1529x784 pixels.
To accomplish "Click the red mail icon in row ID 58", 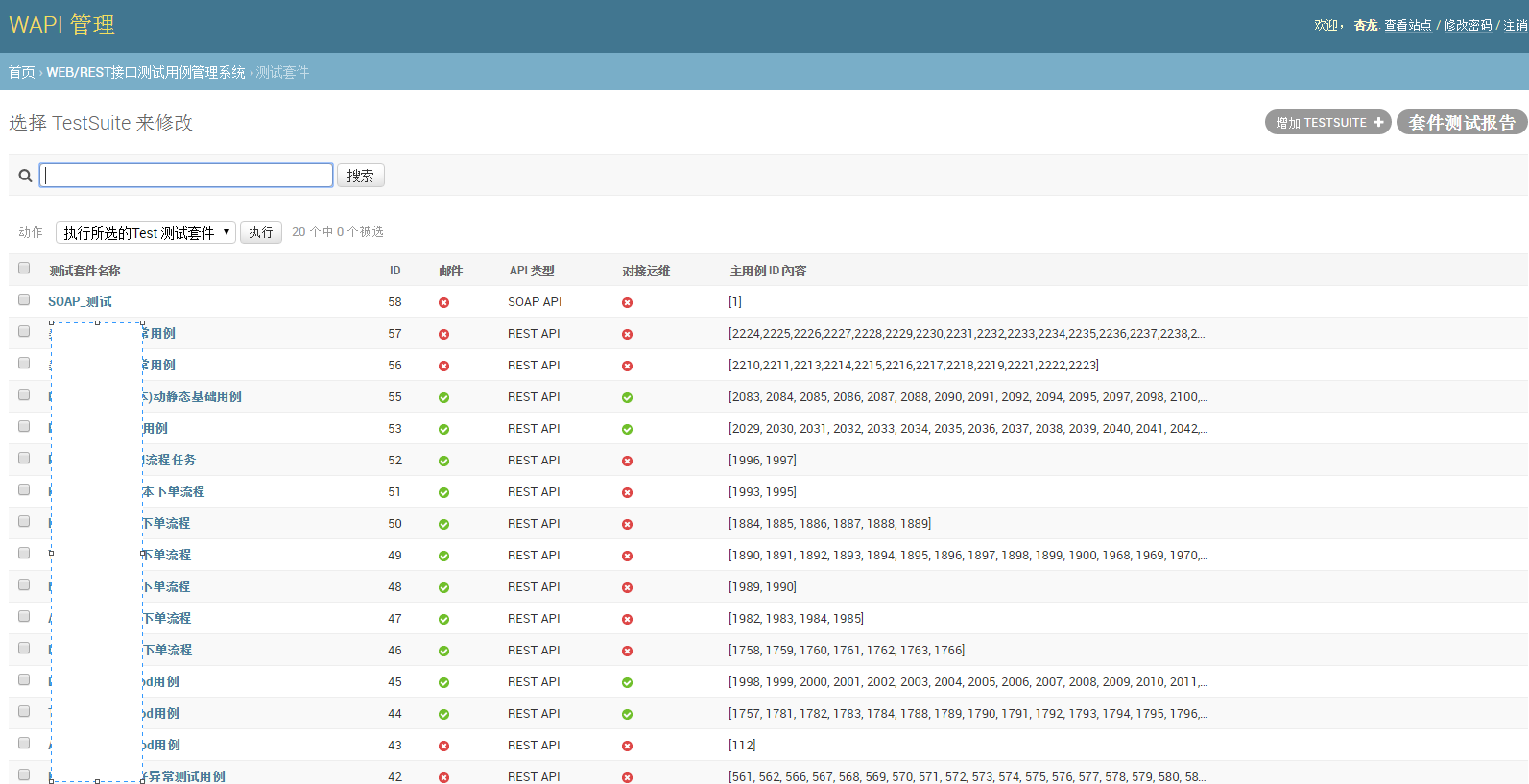I will click(443, 302).
